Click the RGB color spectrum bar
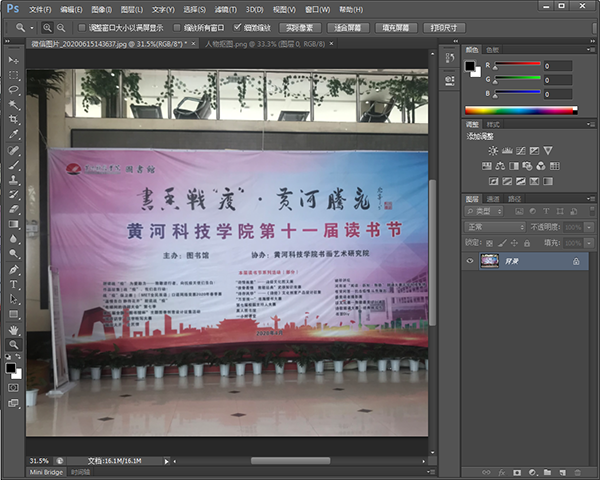This screenshot has height=480, width=600. click(x=521, y=110)
